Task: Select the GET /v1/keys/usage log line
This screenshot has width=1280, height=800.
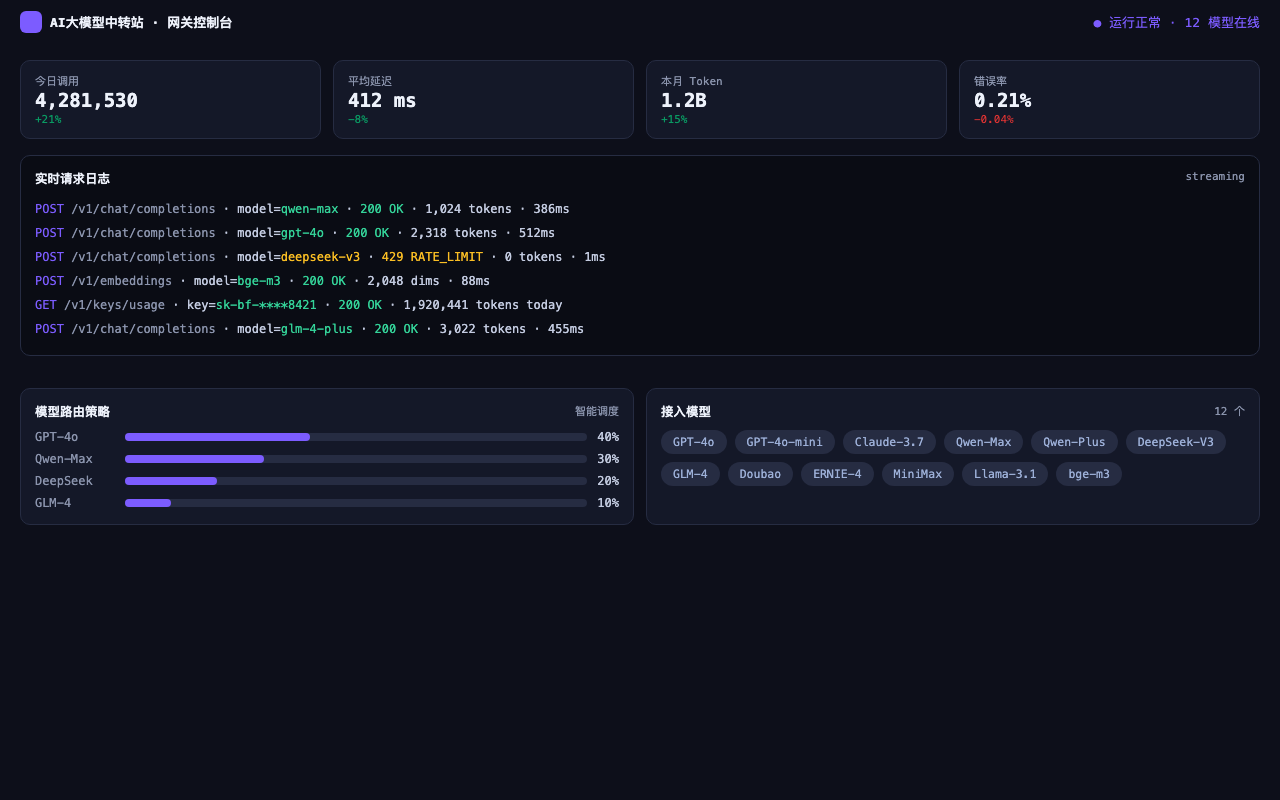Action: pos(299,305)
